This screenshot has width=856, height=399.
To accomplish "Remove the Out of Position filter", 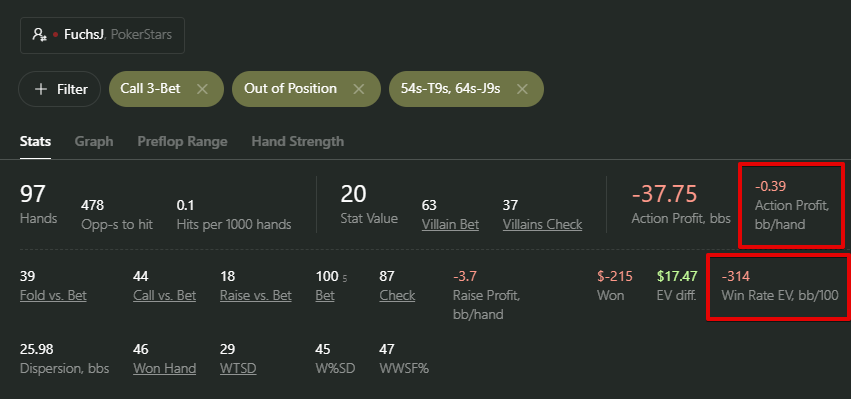I will 359,89.
